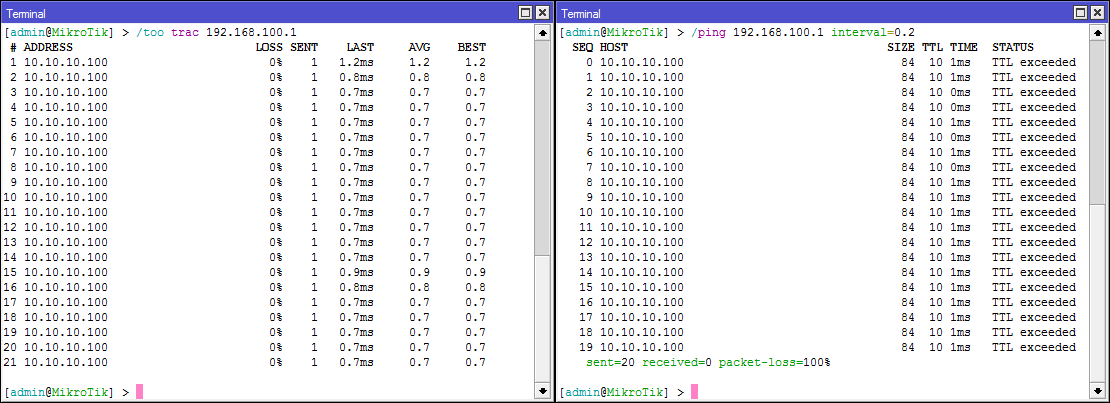Click down arrow of right terminal scrollbar
The height and width of the screenshot is (403, 1110).
pos(1097,391)
